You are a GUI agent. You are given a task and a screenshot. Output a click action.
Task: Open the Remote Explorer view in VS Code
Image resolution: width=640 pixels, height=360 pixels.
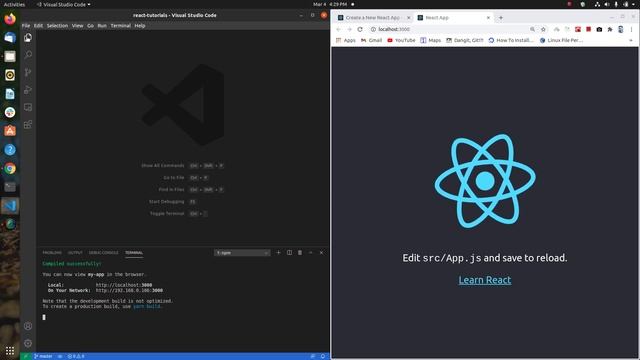pyautogui.click(x=28, y=107)
